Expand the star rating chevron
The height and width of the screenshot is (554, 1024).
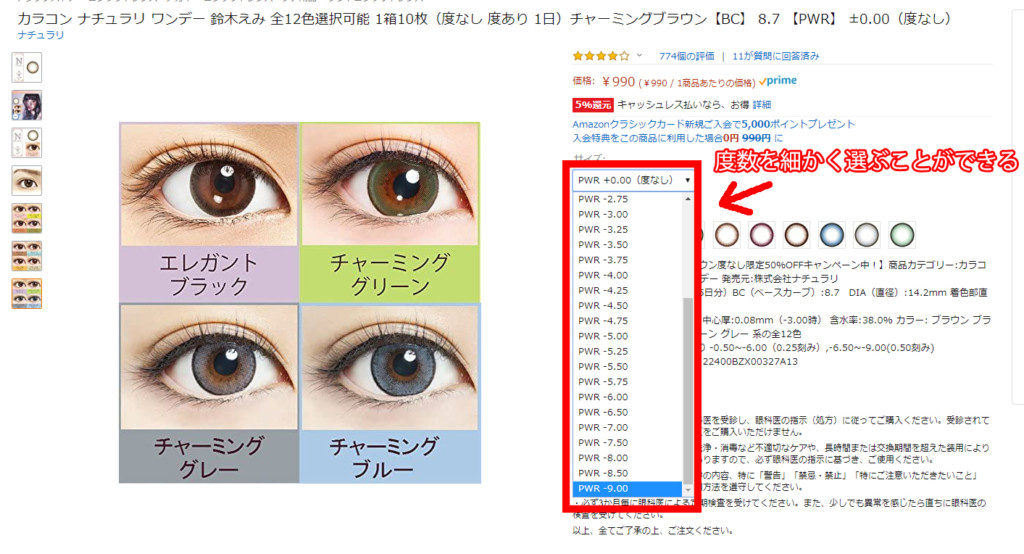[639, 56]
